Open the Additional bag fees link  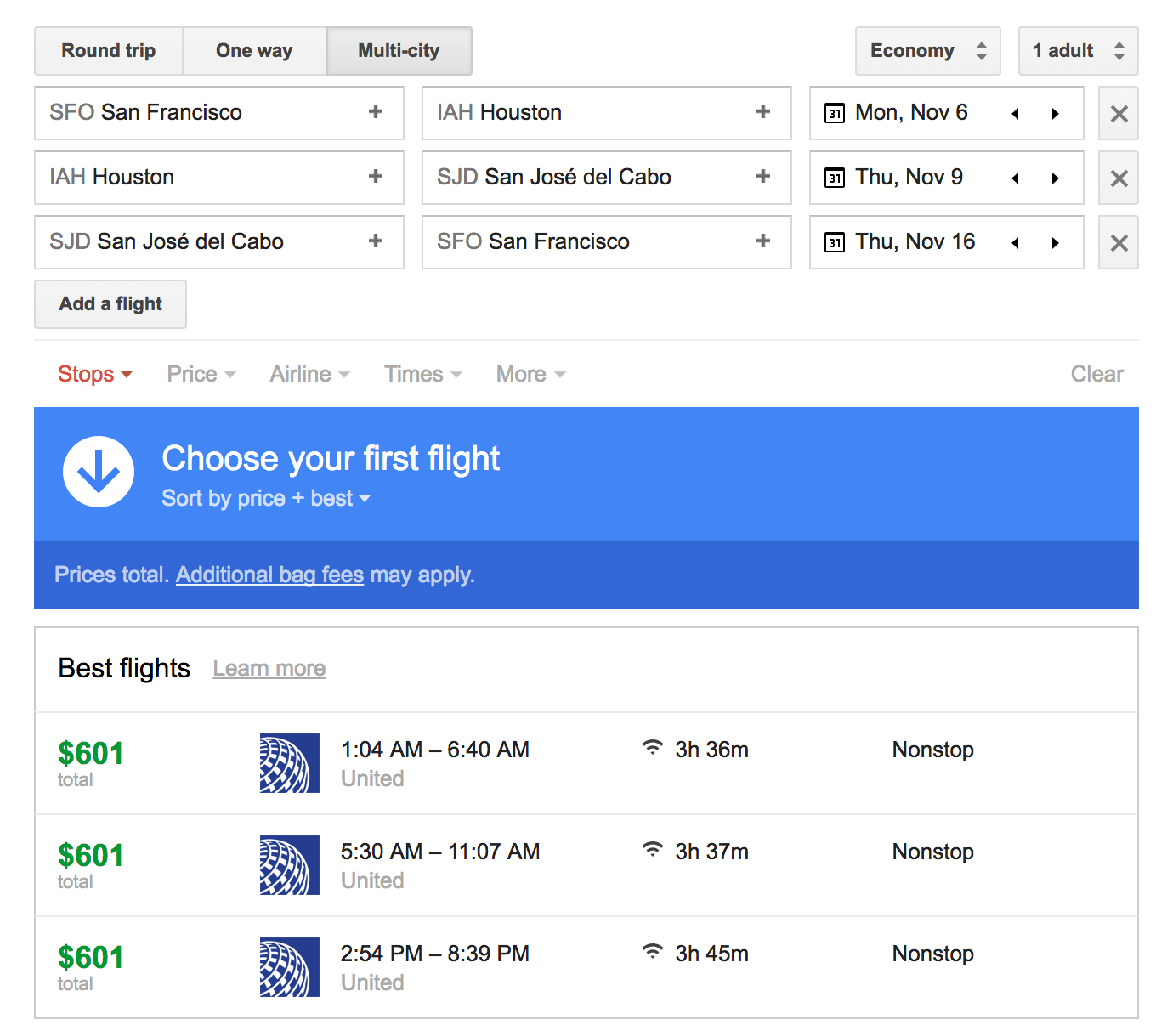[269, 575]
